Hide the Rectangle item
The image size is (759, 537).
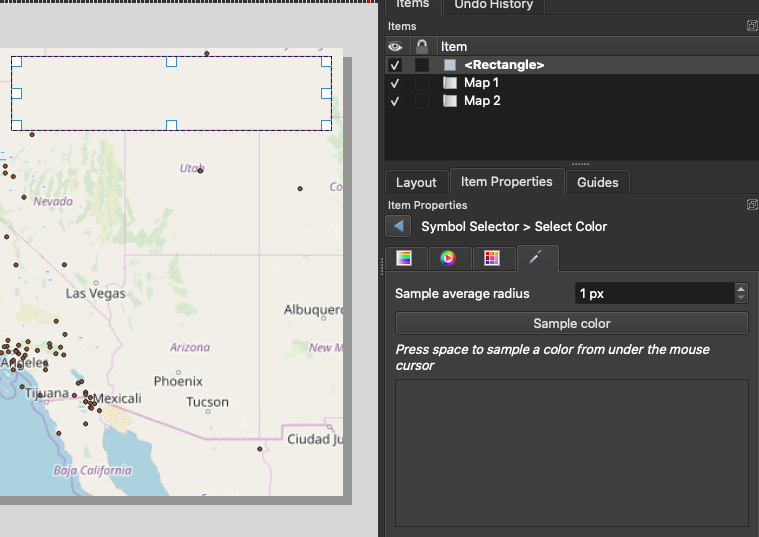click(395, 65)
